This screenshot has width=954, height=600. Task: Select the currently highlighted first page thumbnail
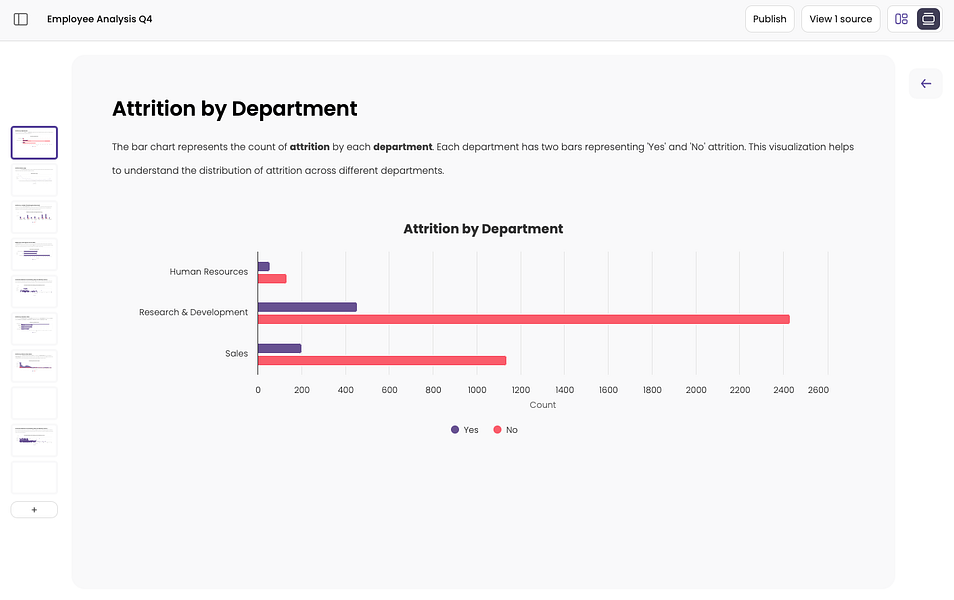tap(33, 142)
